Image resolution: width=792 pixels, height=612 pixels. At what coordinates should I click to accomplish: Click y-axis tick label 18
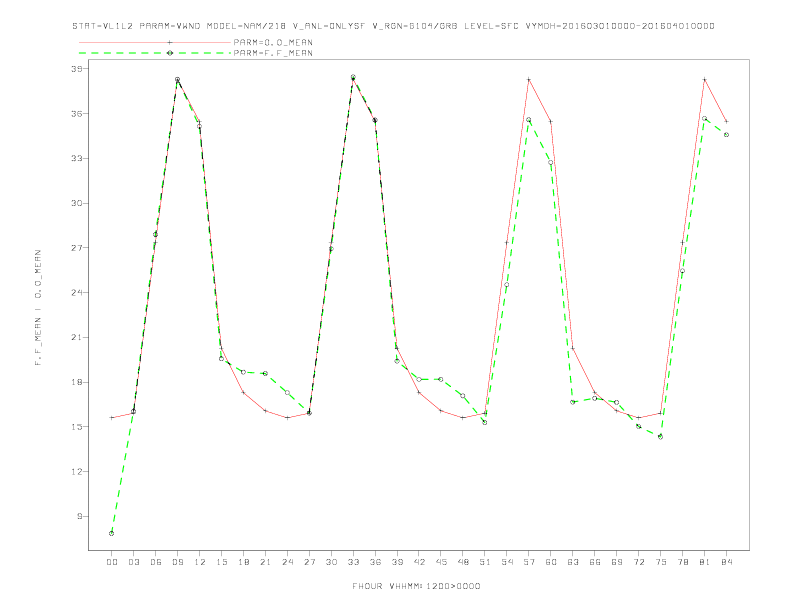pos(76,382)
